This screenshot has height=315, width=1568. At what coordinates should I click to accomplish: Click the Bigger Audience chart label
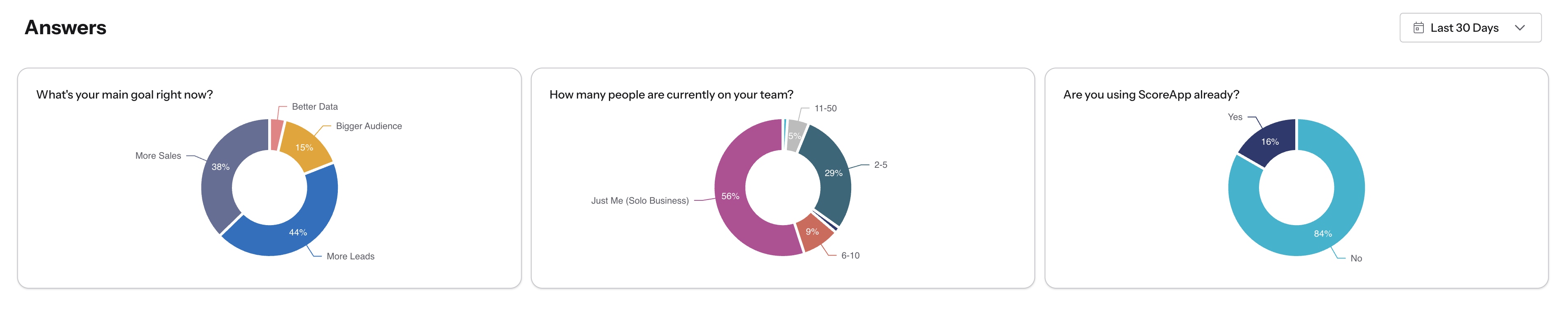368,126
